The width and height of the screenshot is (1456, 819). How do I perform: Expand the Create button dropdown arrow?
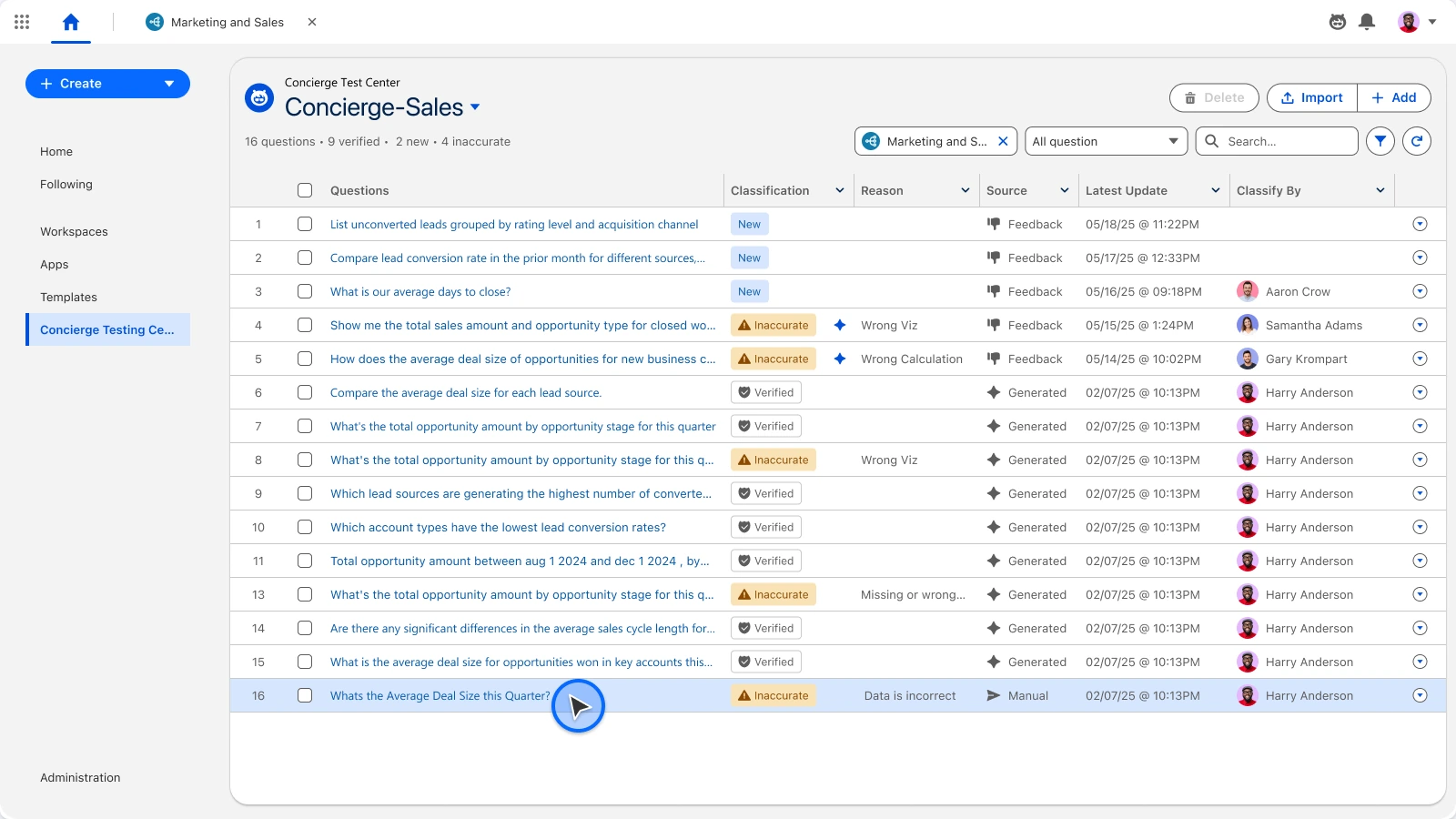169,84
